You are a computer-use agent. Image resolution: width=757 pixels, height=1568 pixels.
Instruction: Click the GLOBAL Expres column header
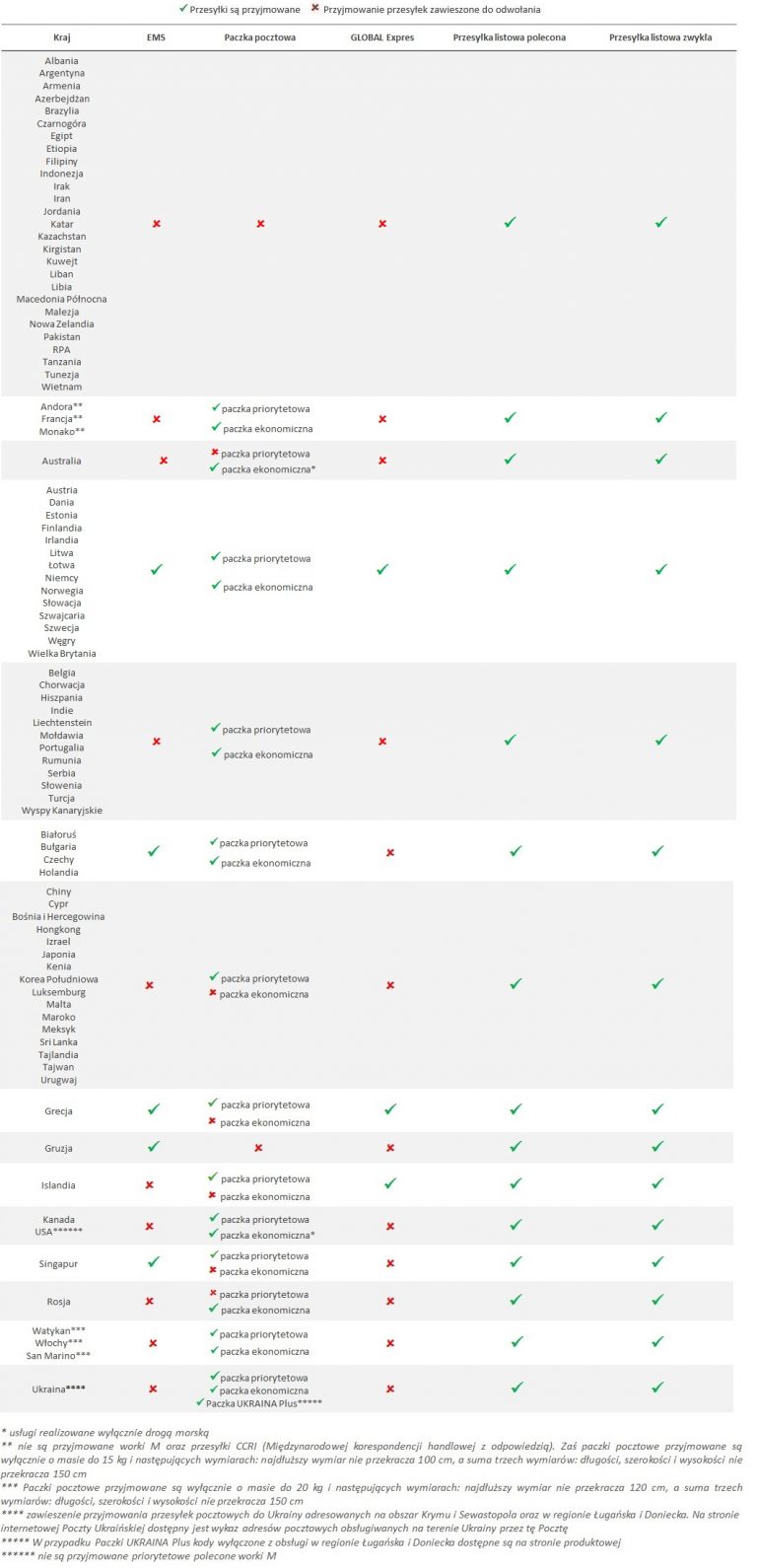(382, 37)
